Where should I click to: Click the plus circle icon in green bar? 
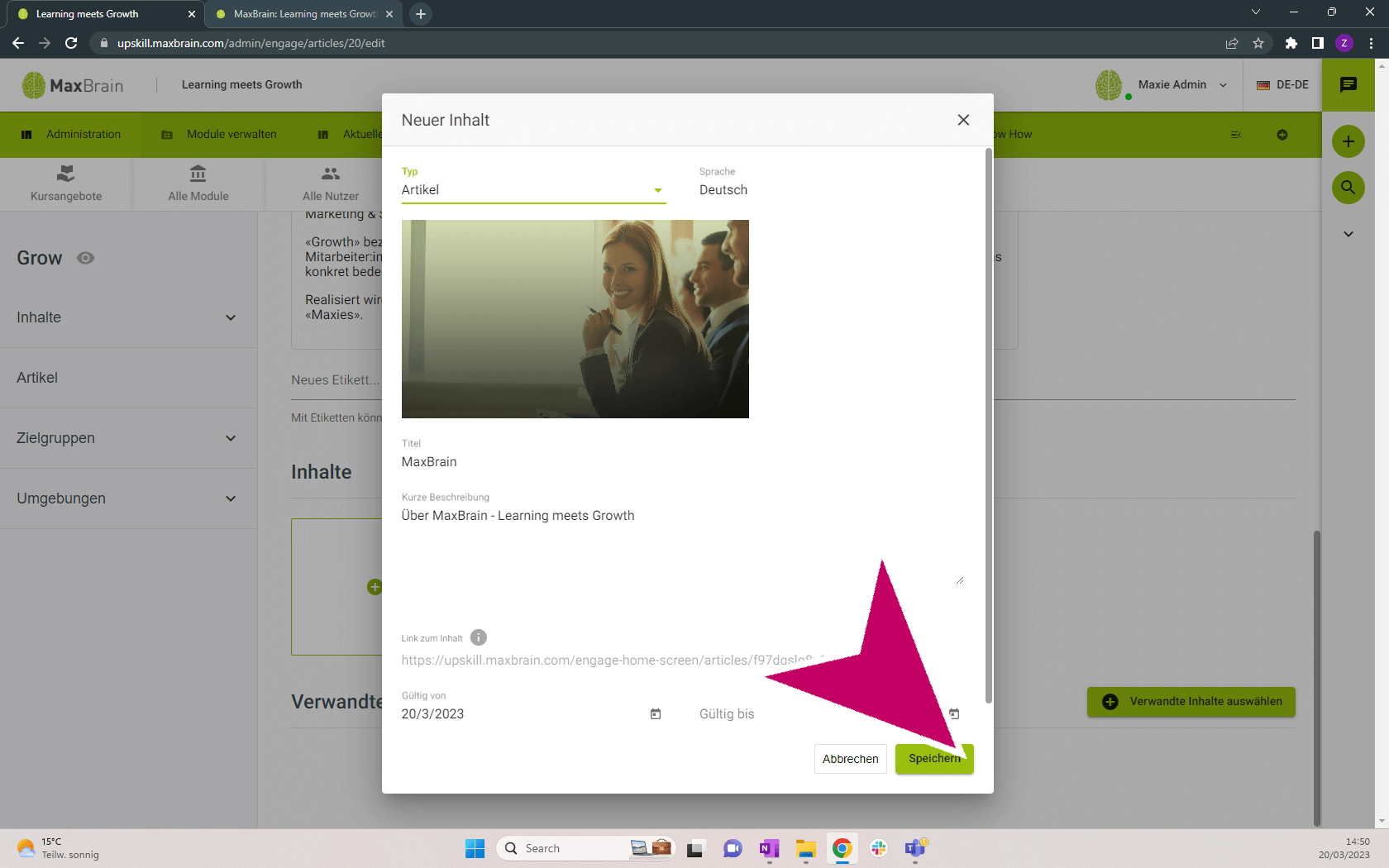(1282, 135)
